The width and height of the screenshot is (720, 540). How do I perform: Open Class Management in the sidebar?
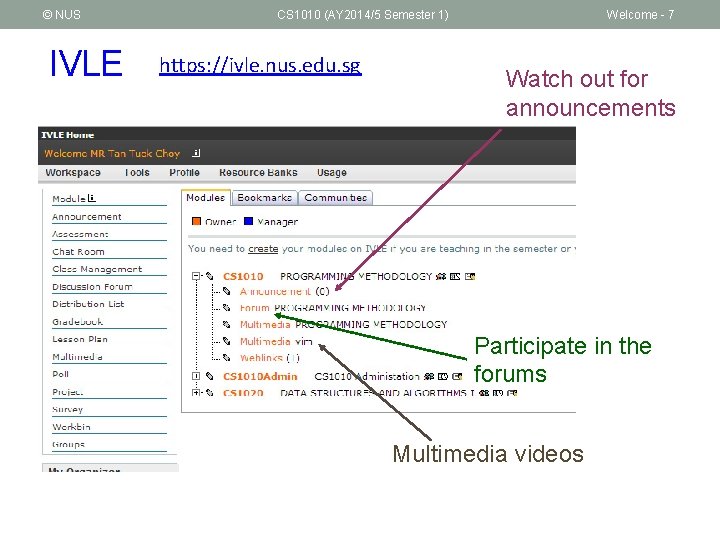(97, 269)
